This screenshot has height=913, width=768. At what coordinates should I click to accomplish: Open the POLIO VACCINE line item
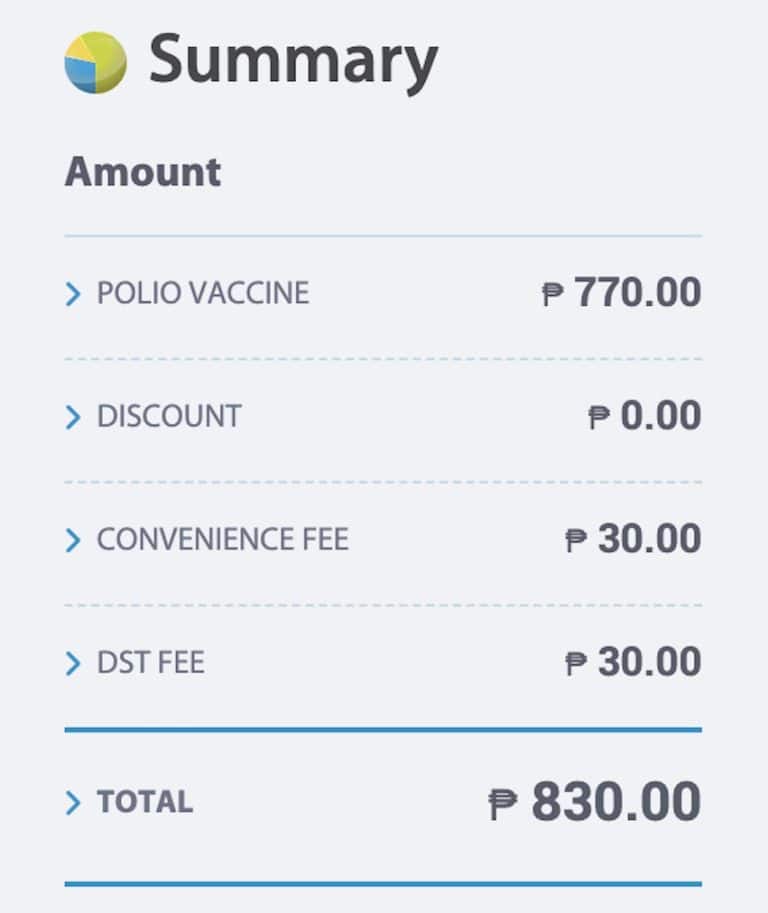pos(203,293)
